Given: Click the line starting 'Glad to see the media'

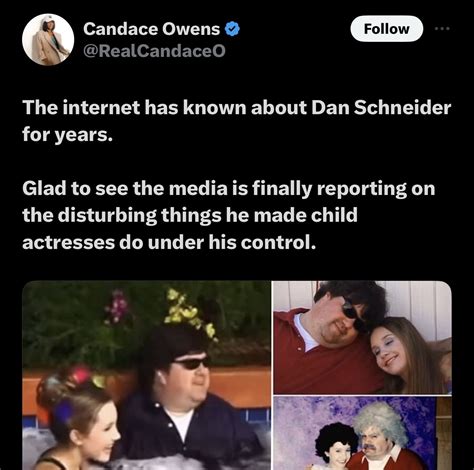Looking at the screenshot, I should pyautogui.click(x=229, y=189).
